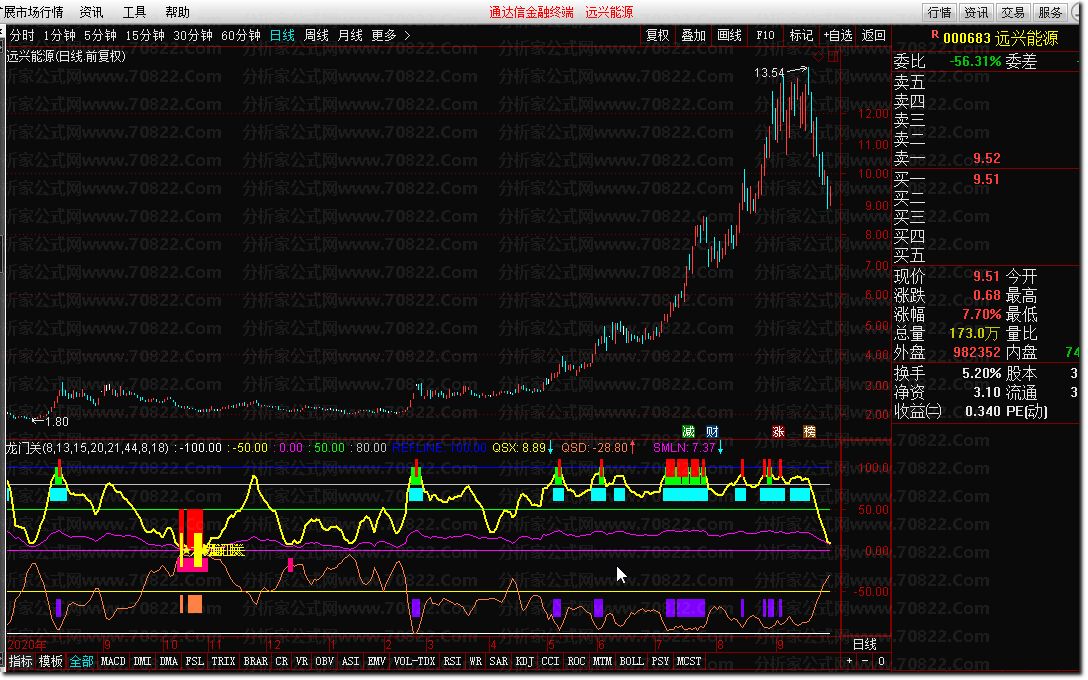Screen dimensions: 1088x680
Task: Open the 工具 menu
Action: (134, 12)
